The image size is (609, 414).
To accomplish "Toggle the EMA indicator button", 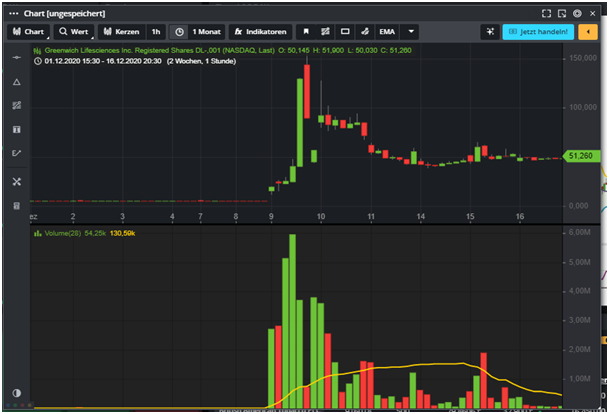I will [x=387, y=32].
